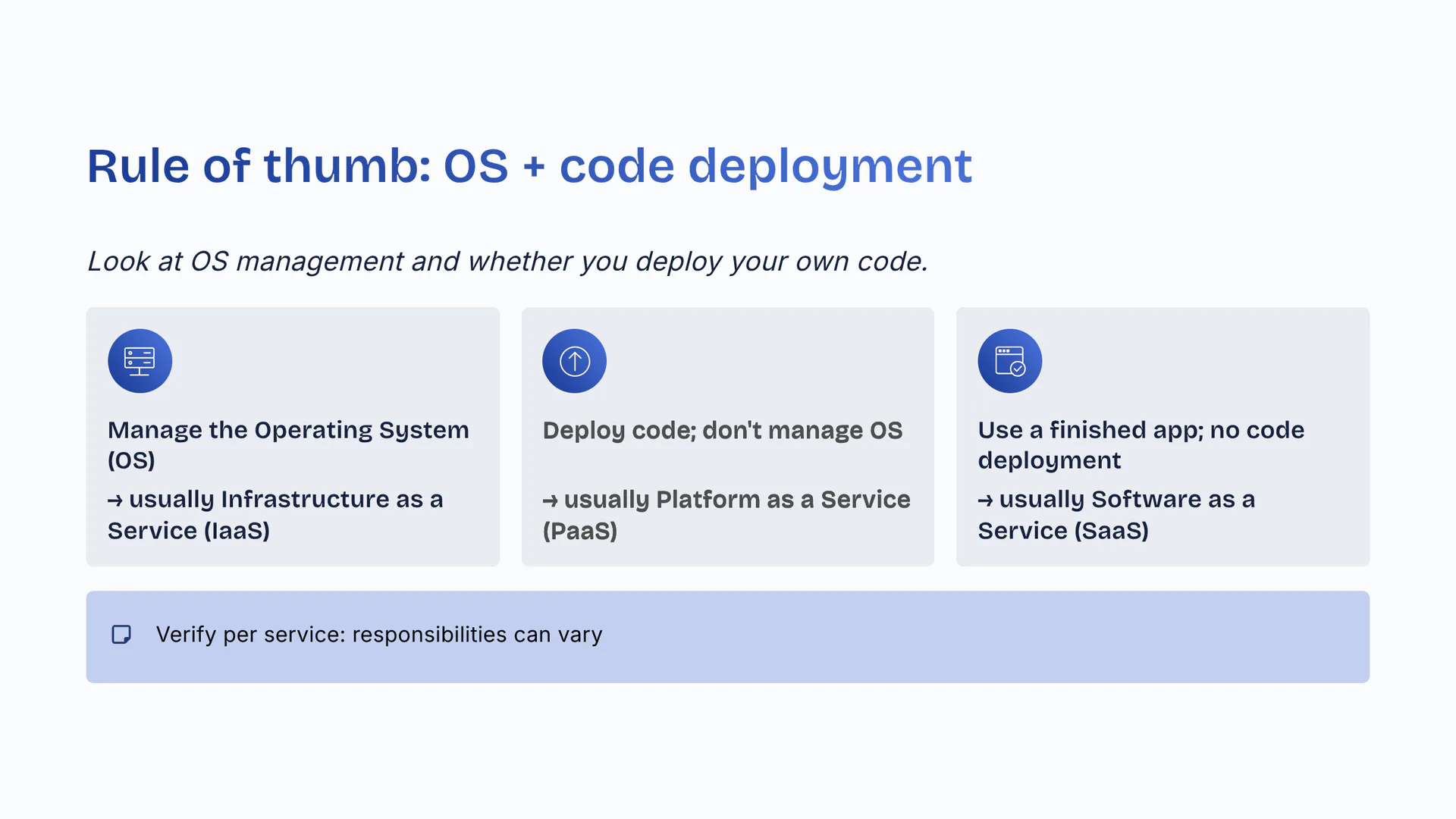
Task: Click 'Service (IaaS)' text in first card
Action: pyautogui.click(x=188, y=531)
